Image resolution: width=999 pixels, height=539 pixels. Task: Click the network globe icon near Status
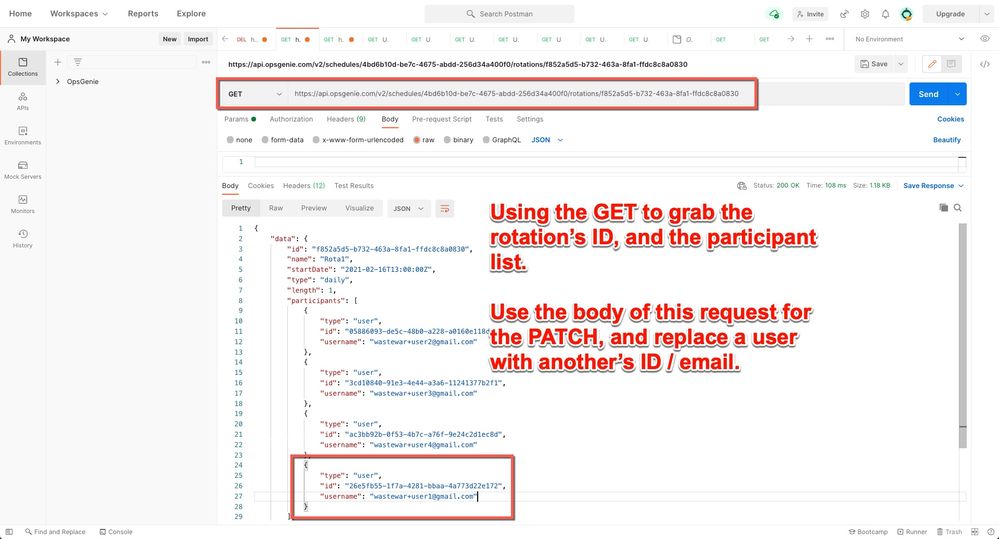(742, 186)
